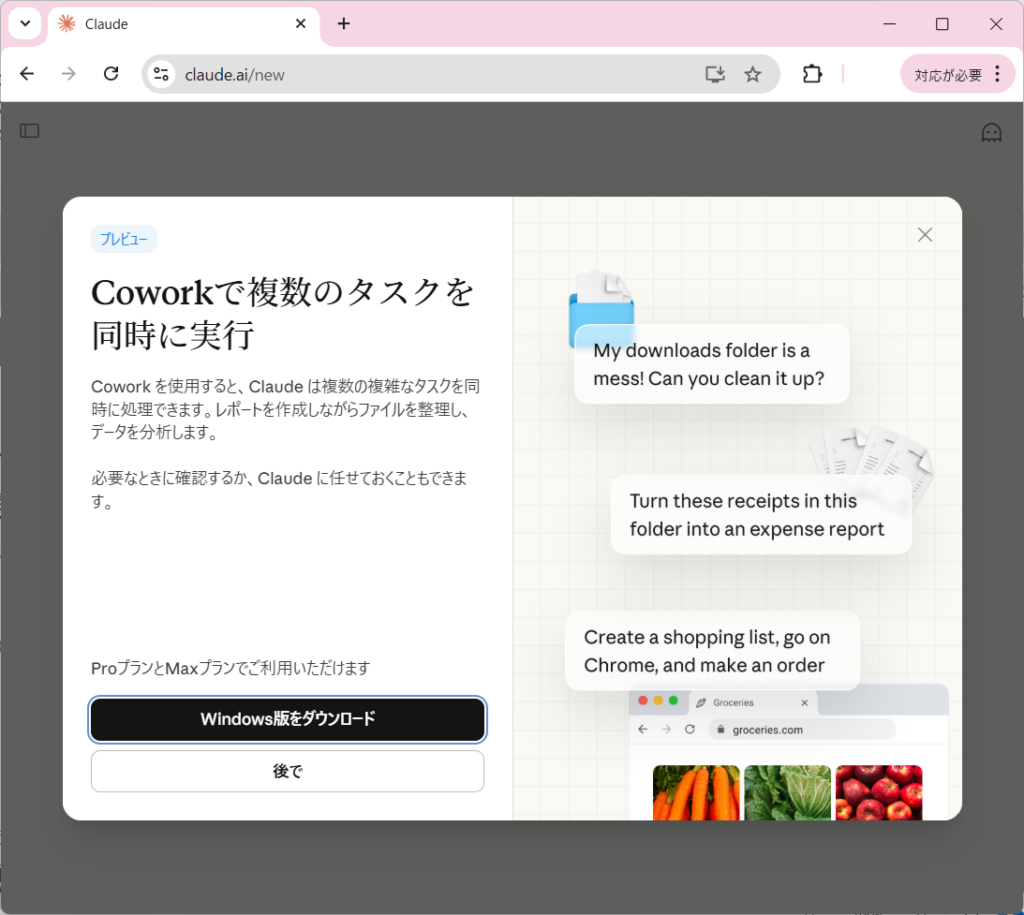The width and height of the screenshot is (1024, 915).
Task: Click the 後で button
Action: pyautogui.click(x=288, y=771)
